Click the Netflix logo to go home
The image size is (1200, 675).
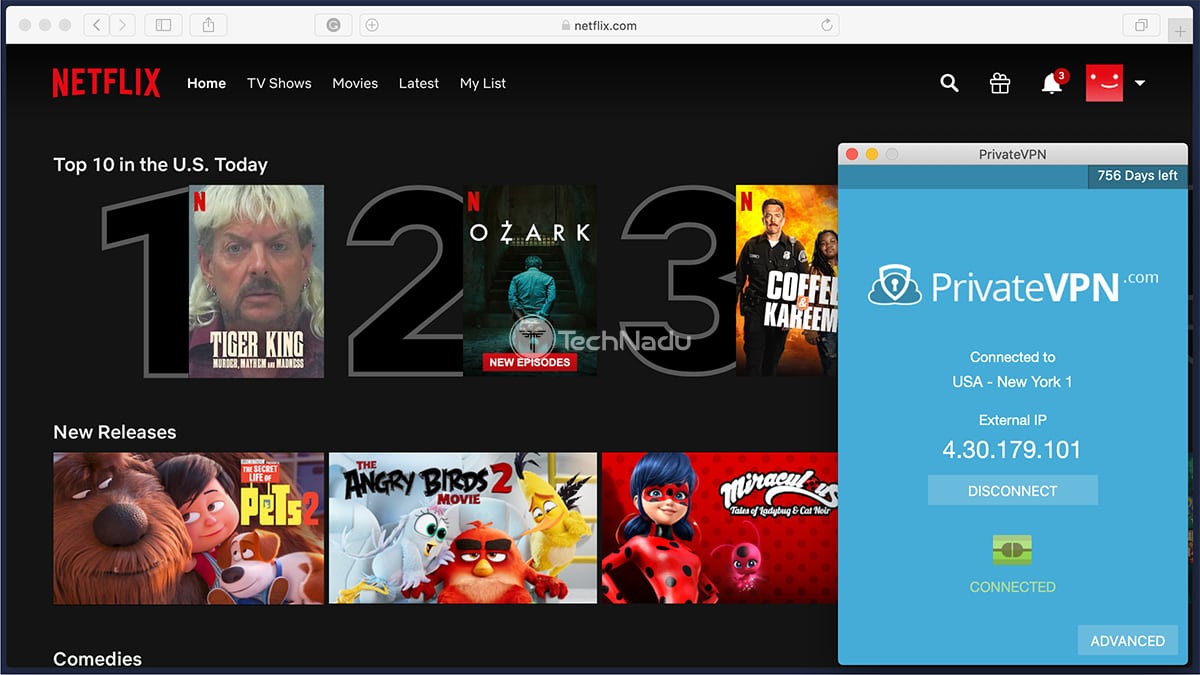click(x=105, y=83)
